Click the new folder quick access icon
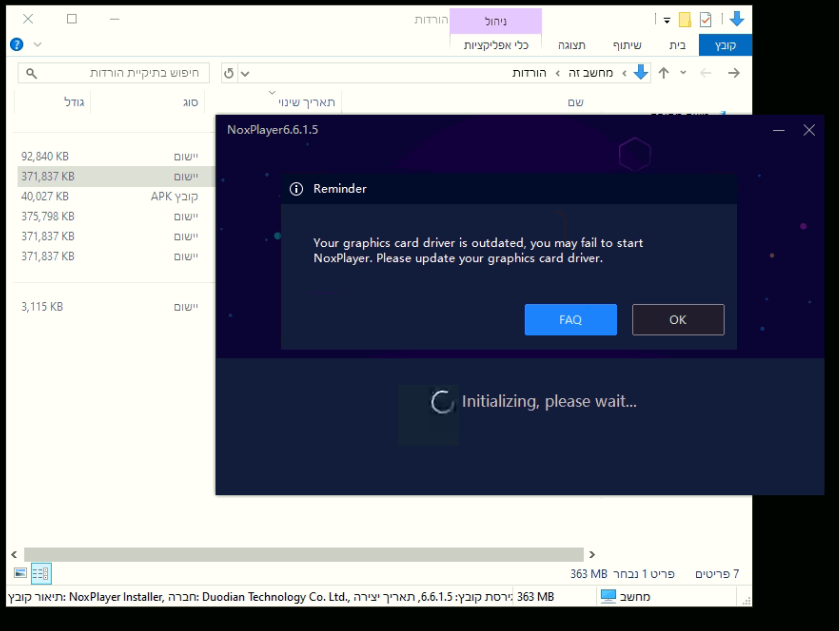 point(685,20)
